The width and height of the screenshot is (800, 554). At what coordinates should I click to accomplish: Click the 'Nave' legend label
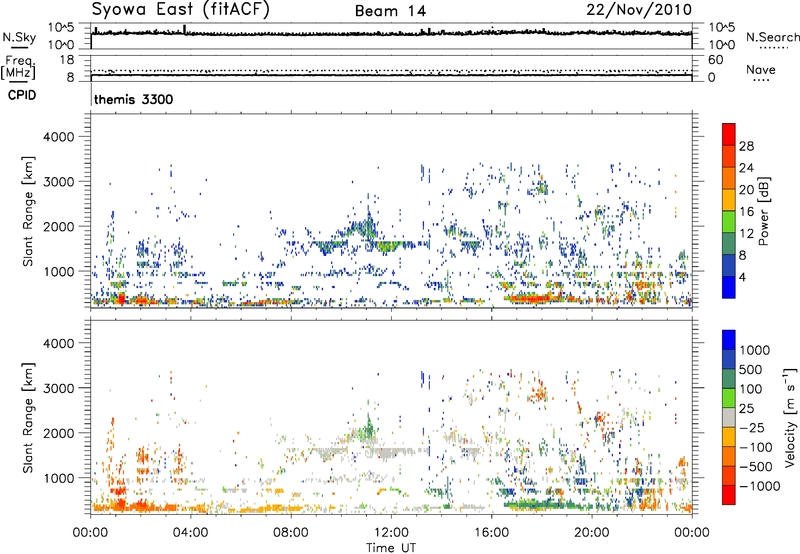pyautogui.click(x=761, y=69)
